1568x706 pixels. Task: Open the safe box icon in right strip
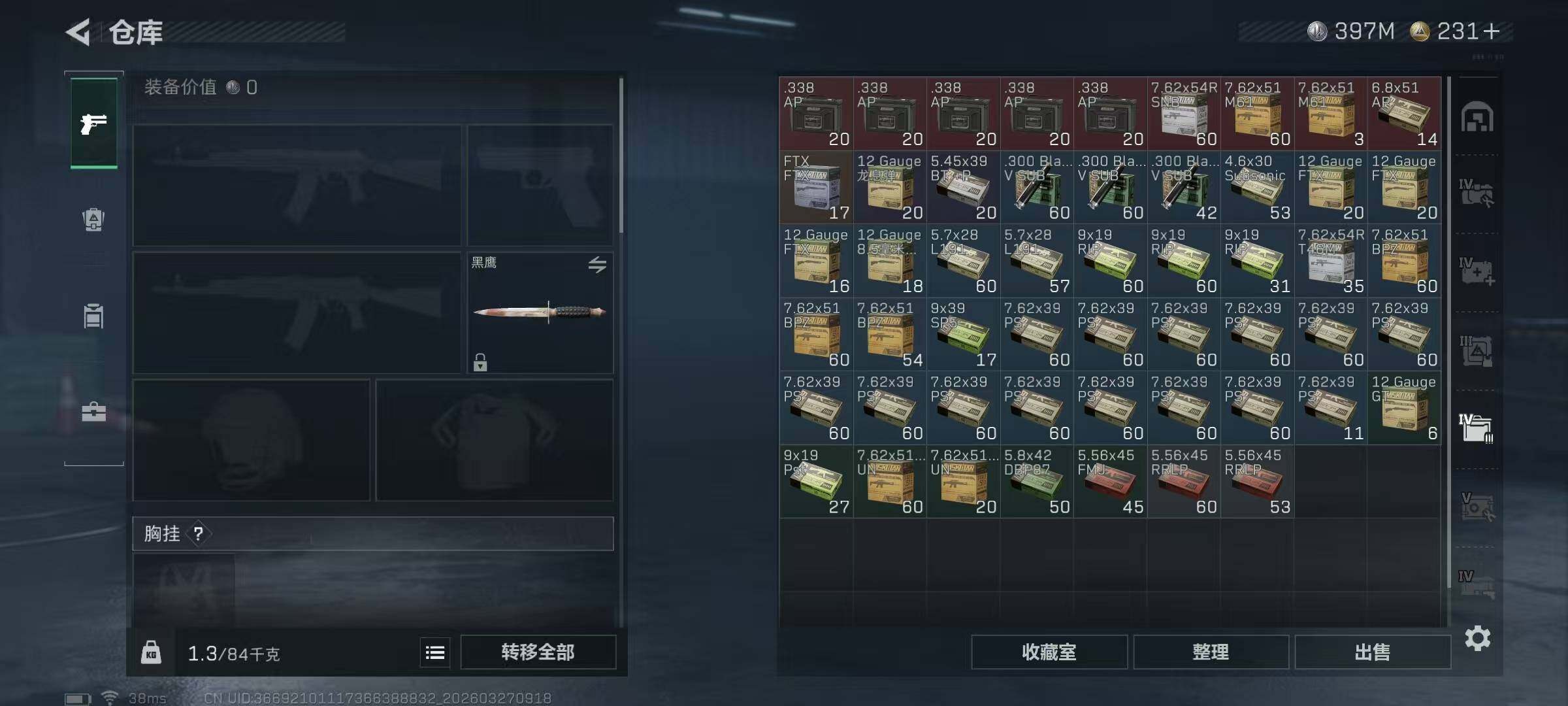click(1477, 117)
